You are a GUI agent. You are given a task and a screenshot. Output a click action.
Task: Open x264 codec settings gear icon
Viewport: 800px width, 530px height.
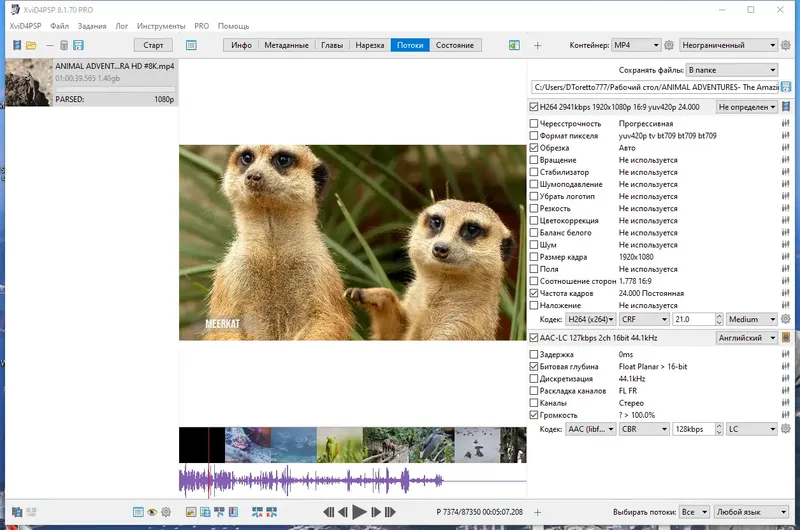786,319
